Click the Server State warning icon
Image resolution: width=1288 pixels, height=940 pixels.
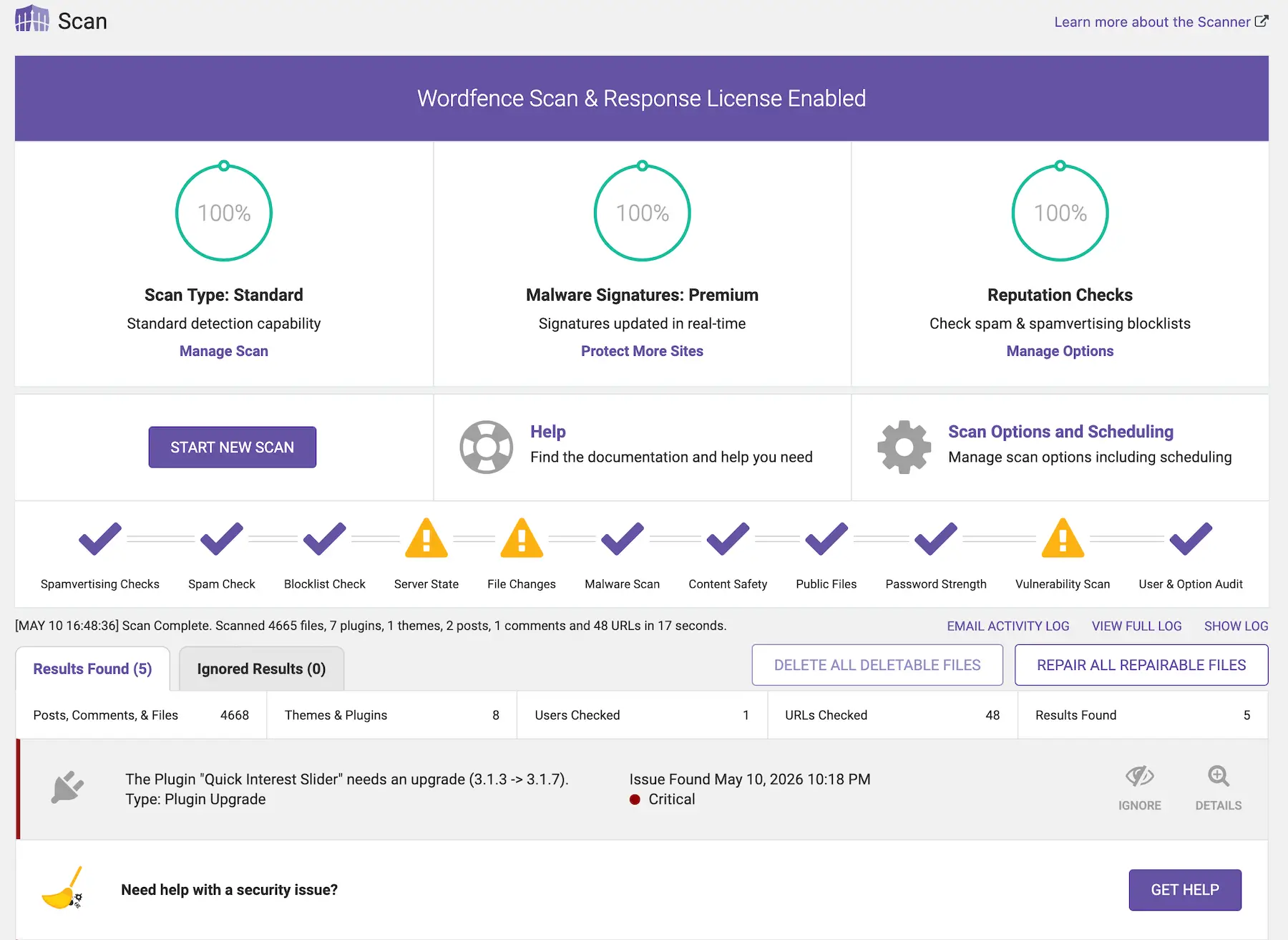(x=426, y=538)
